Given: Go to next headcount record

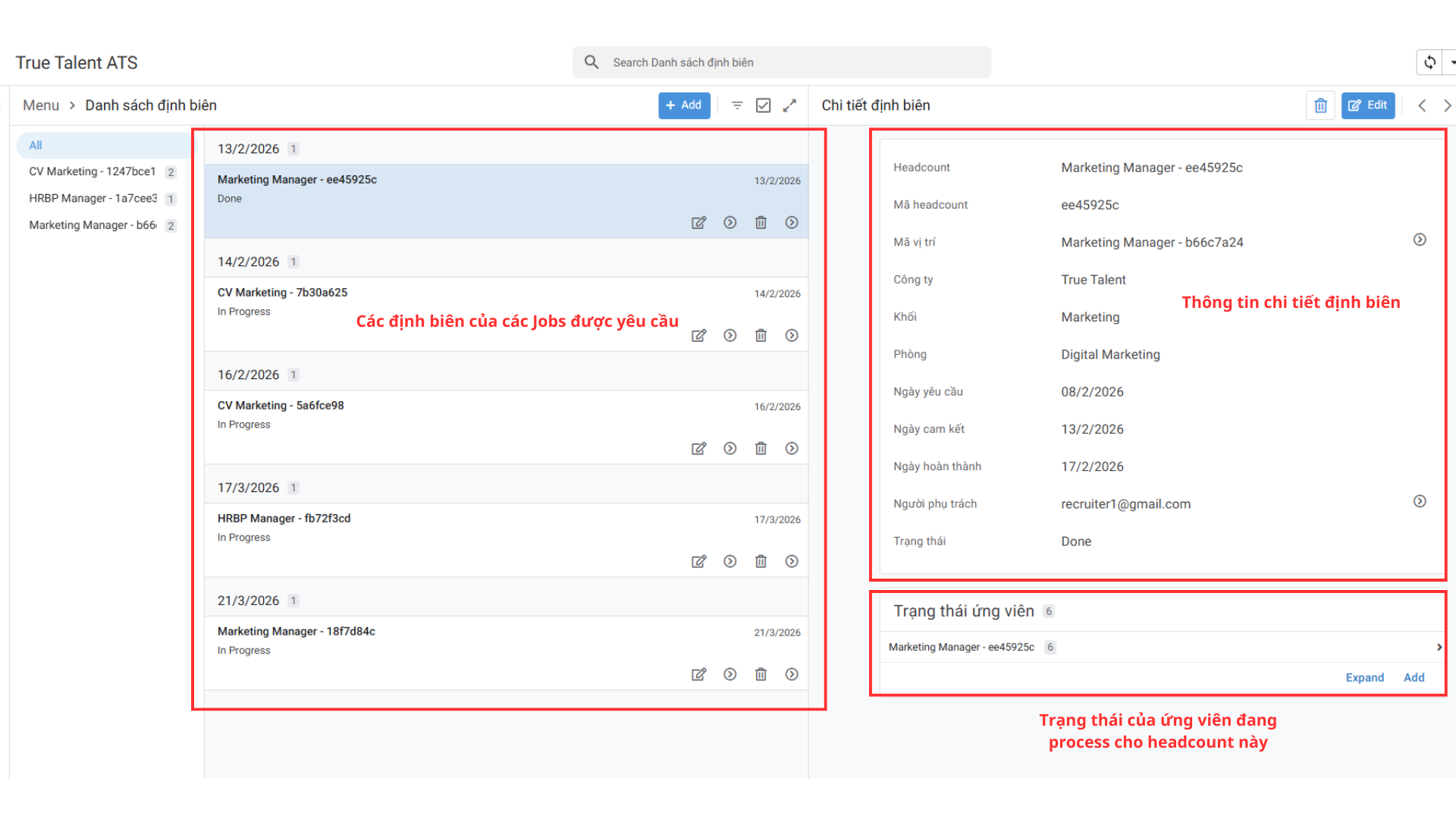Looking at the screenshot, I should [1447, 105].
